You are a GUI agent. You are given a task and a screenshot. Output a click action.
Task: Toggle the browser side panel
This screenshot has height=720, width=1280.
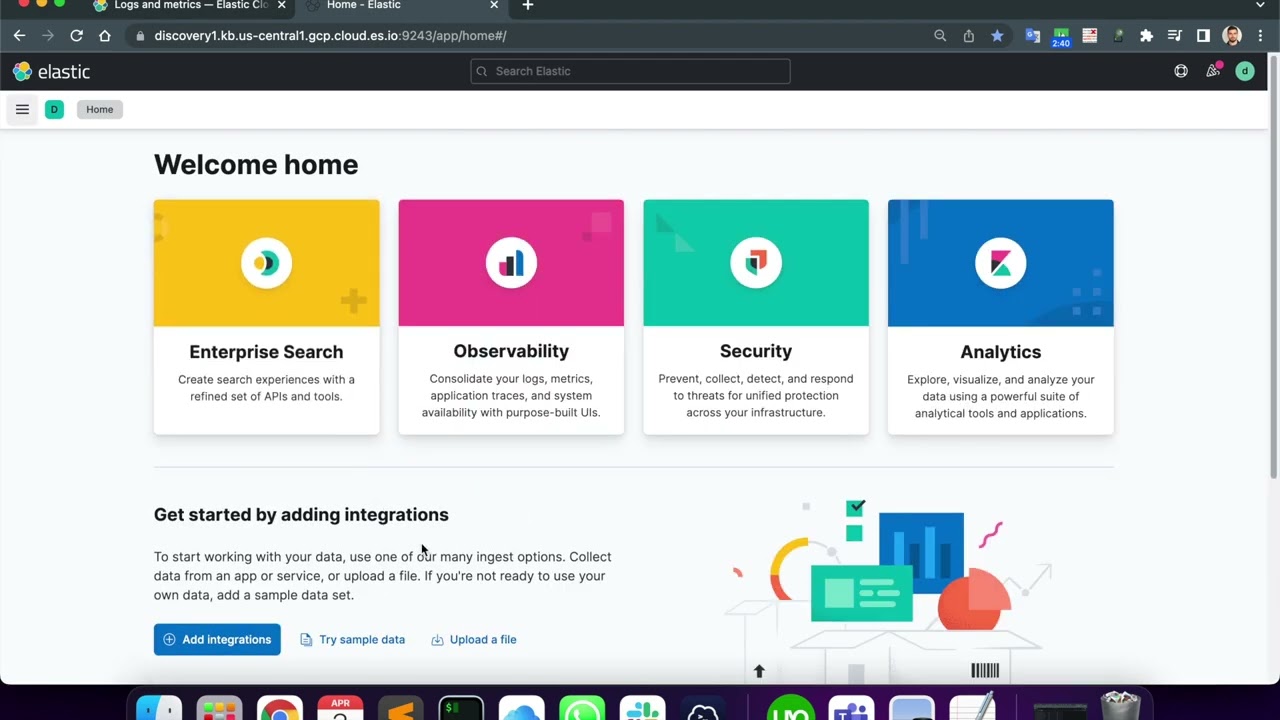pos(1203,35)
